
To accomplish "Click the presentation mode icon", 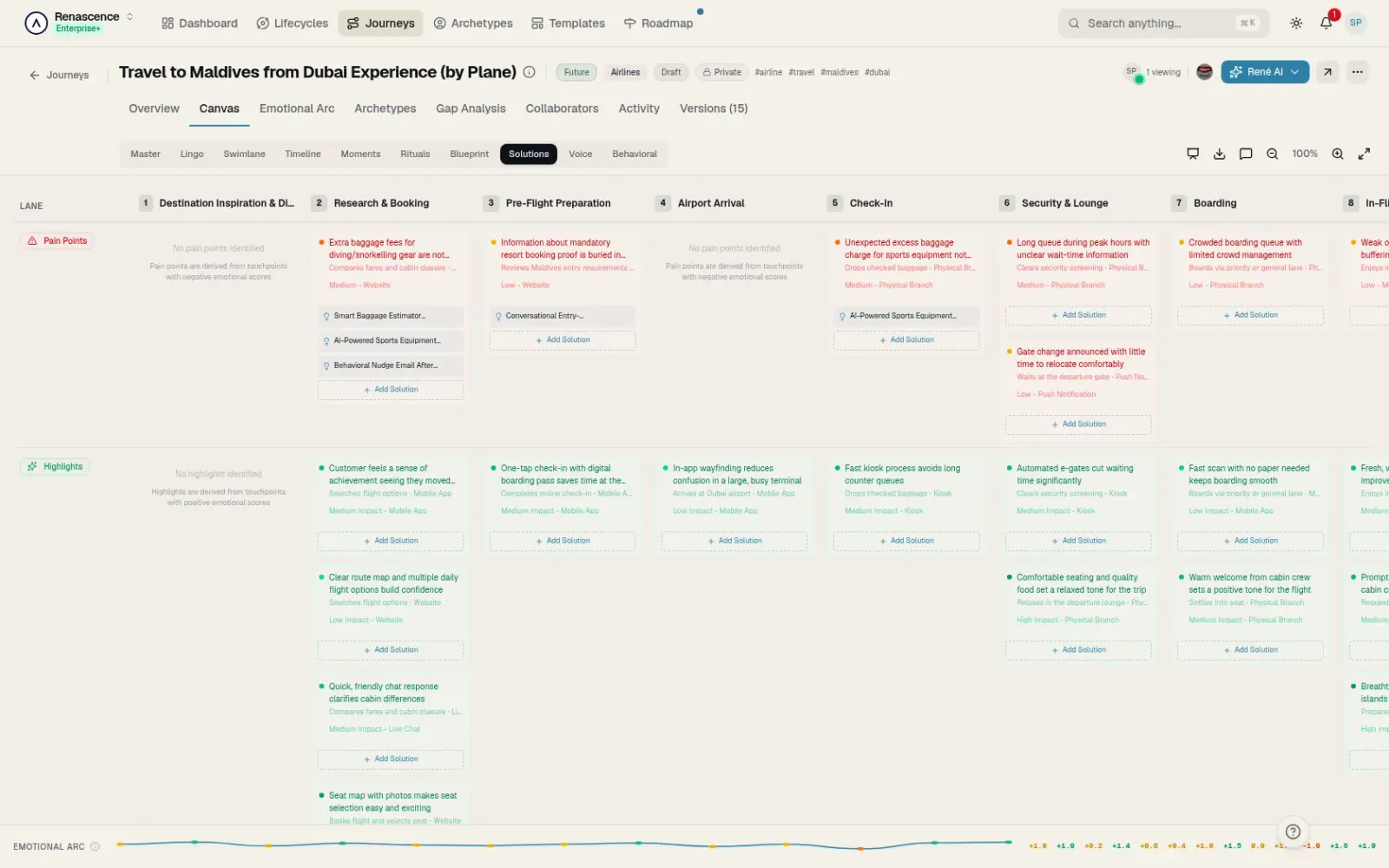I will [1193, 154].
